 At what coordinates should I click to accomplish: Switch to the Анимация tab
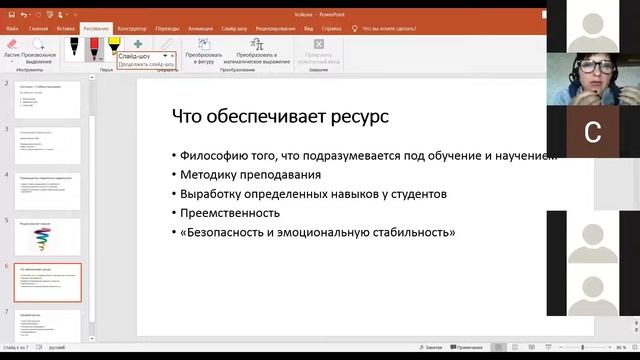(200, 29)
